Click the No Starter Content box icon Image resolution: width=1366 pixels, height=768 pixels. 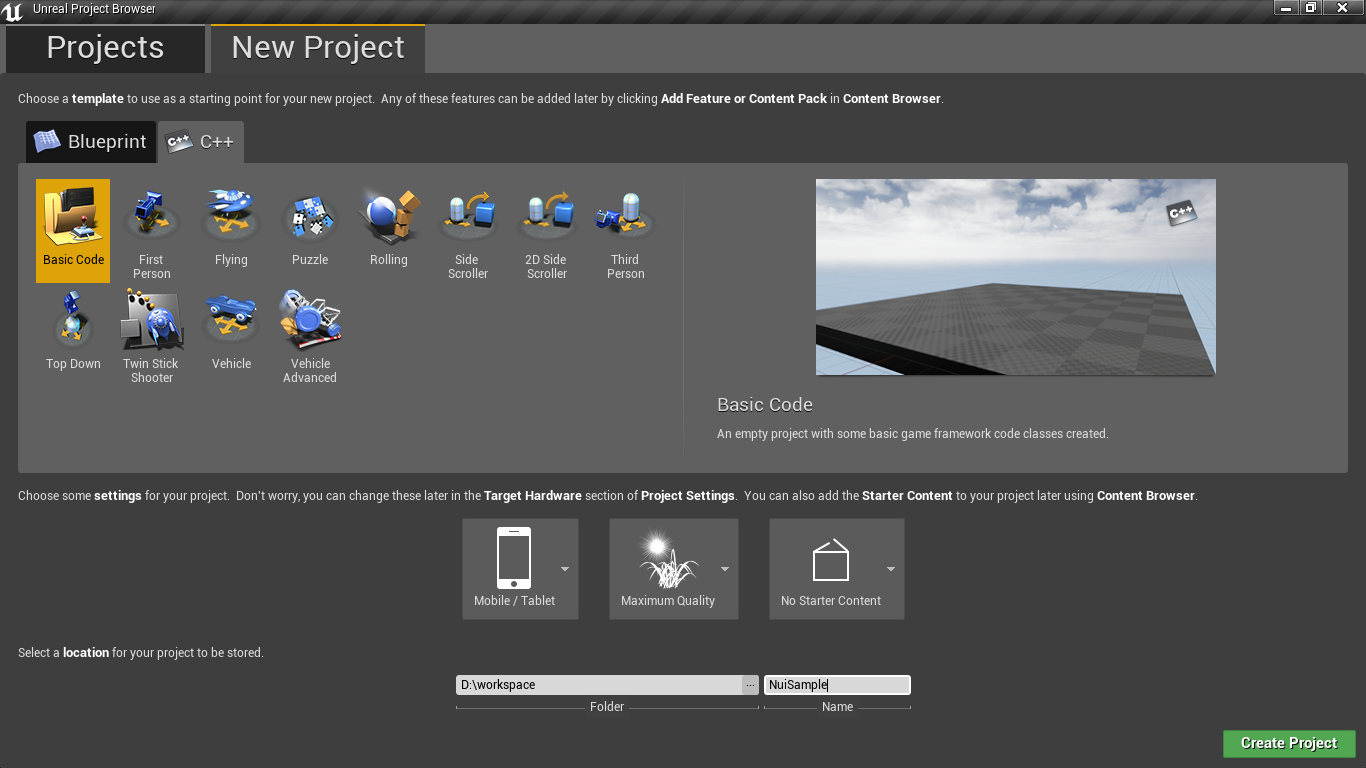[831, 560]
